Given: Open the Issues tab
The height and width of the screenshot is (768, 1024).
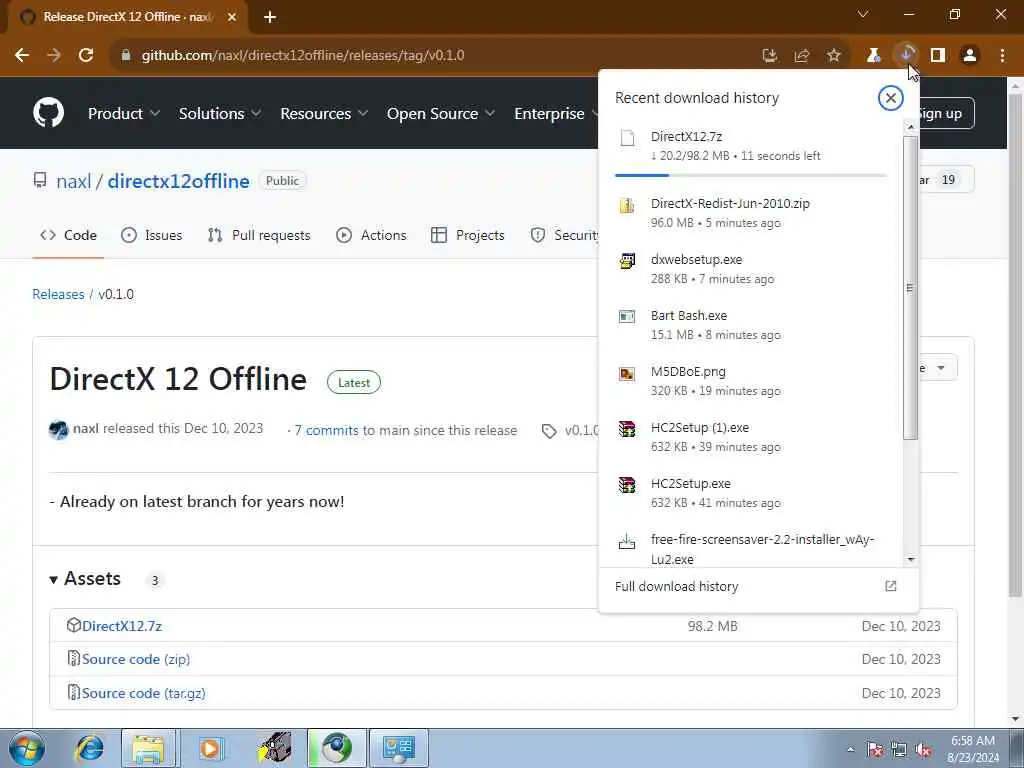Looking at the screenshot, I should click(x=152, y=235).
